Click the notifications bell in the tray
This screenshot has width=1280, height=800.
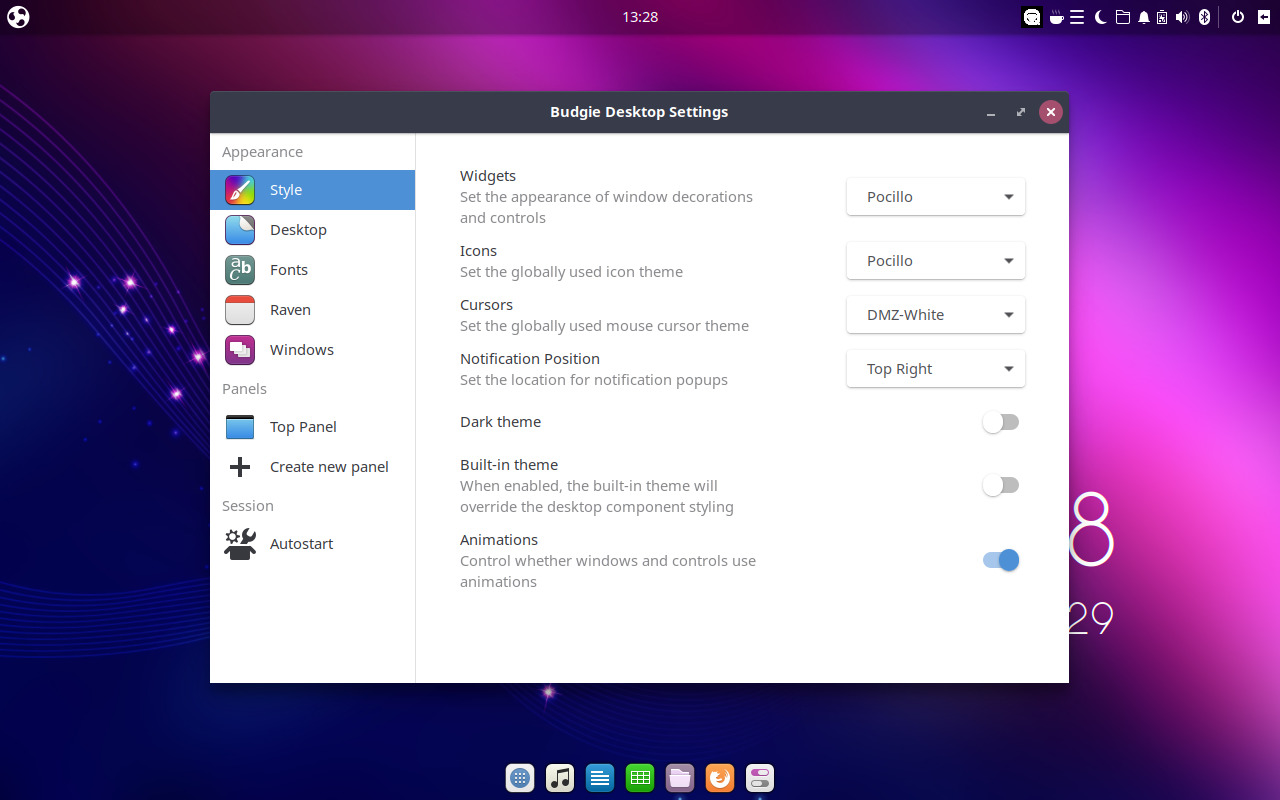tap(1143, 16)
